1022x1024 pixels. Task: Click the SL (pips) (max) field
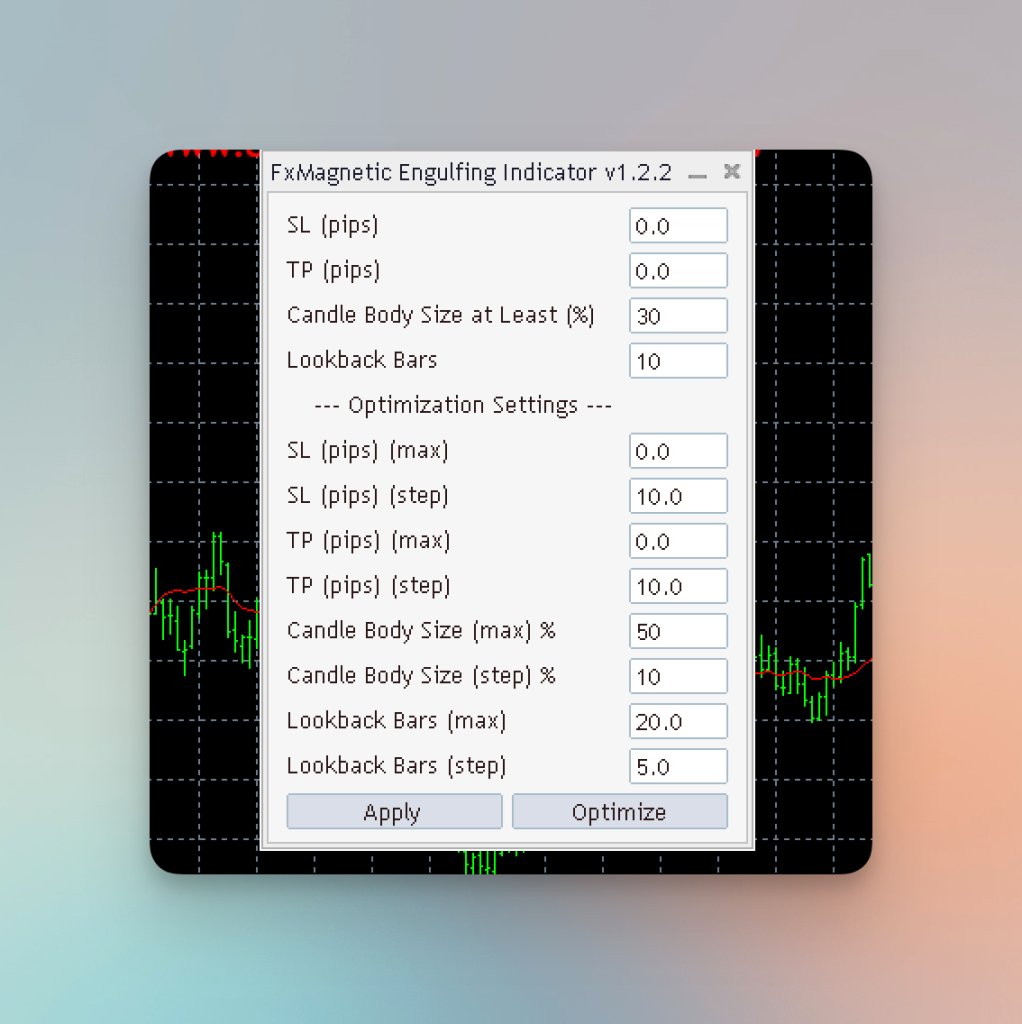click(678, 451)
